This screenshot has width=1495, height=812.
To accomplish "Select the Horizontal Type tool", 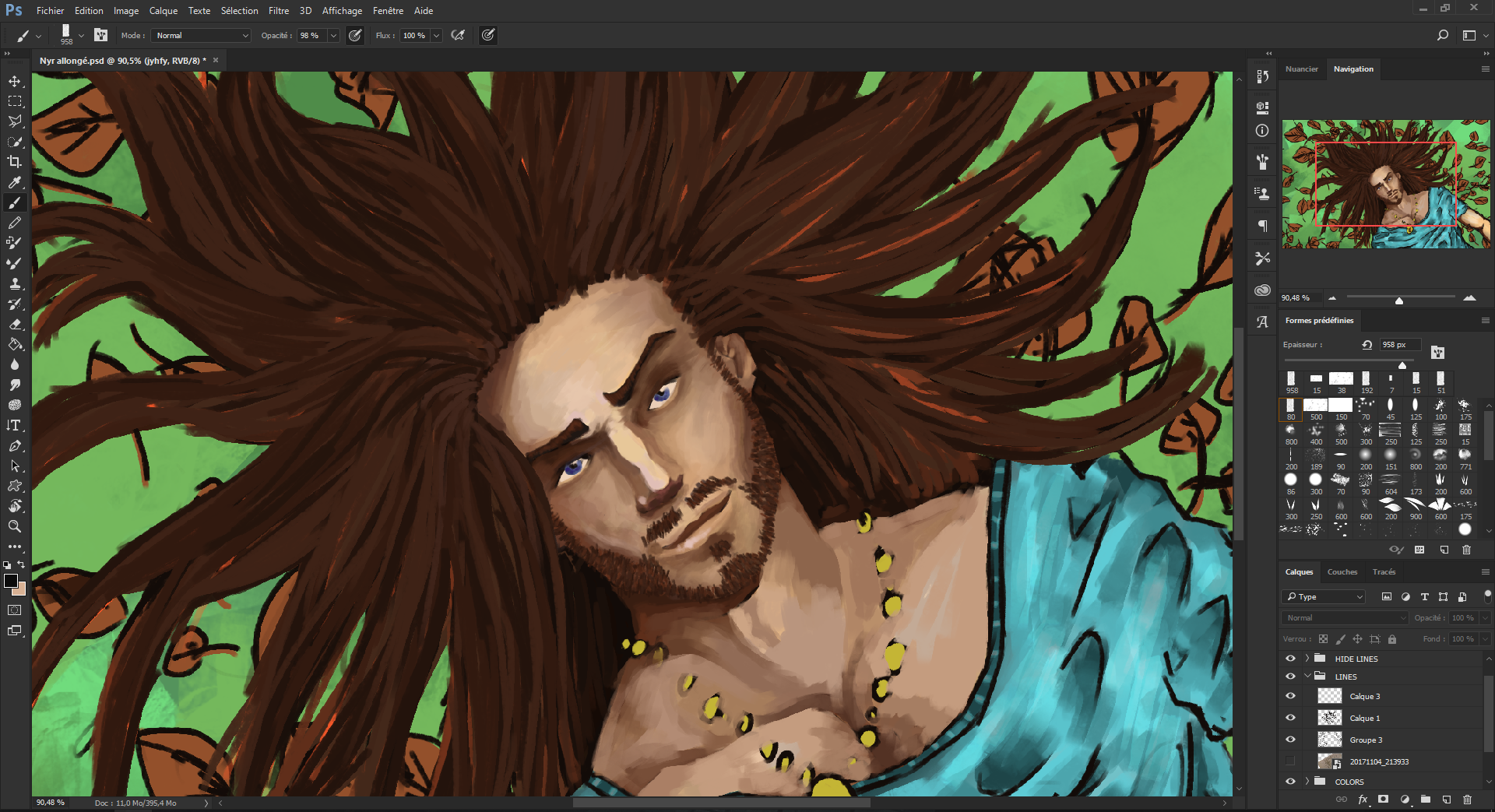I will [x=15, y=425].
